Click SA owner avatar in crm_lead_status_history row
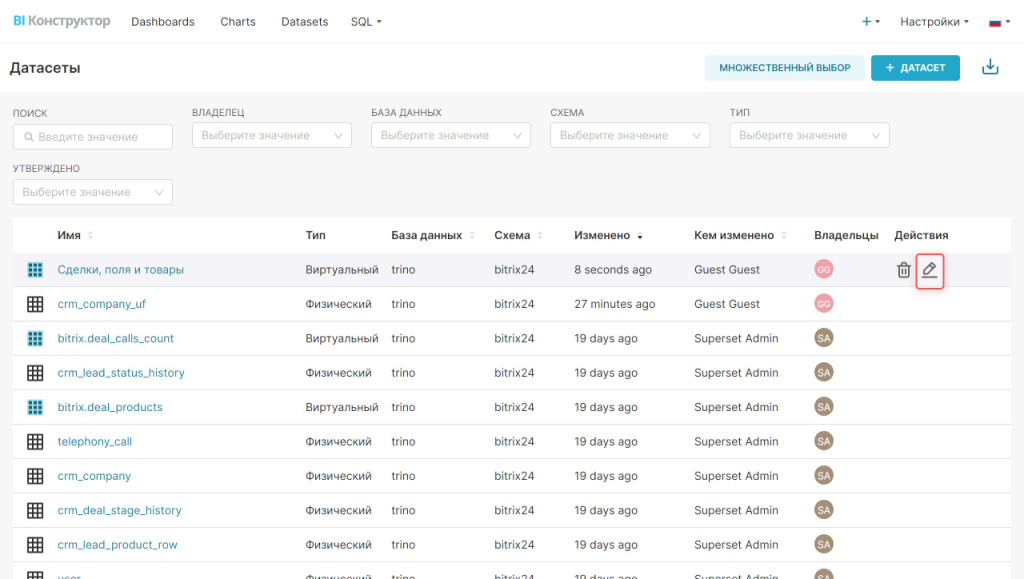 [824, 373]
